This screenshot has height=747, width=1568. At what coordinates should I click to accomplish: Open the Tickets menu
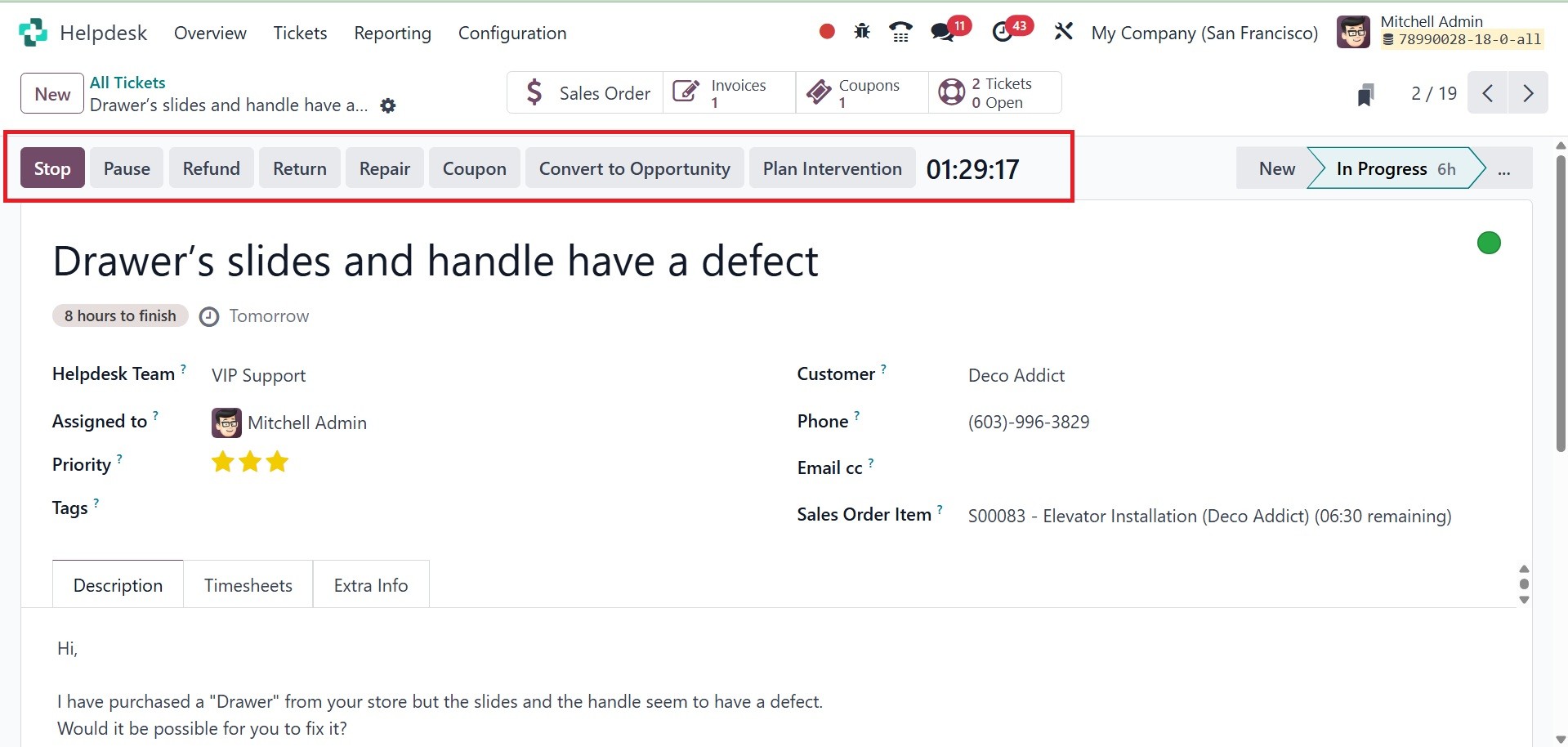[x=300, y=33]
